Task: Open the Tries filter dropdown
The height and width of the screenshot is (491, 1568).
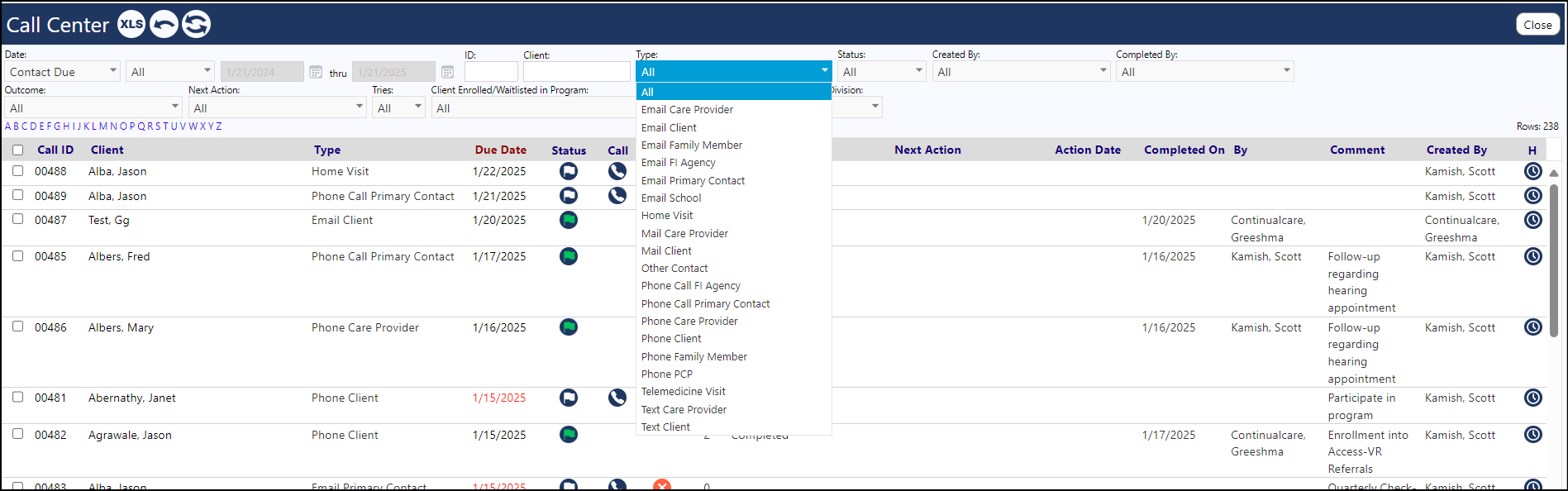Action: tap(398, 107)
